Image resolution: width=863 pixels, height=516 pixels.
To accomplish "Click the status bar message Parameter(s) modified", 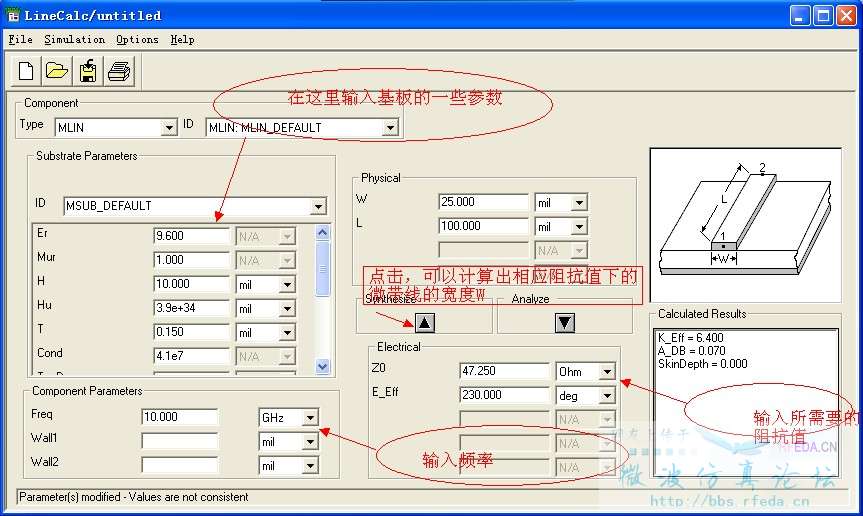I will pos(134,497).
